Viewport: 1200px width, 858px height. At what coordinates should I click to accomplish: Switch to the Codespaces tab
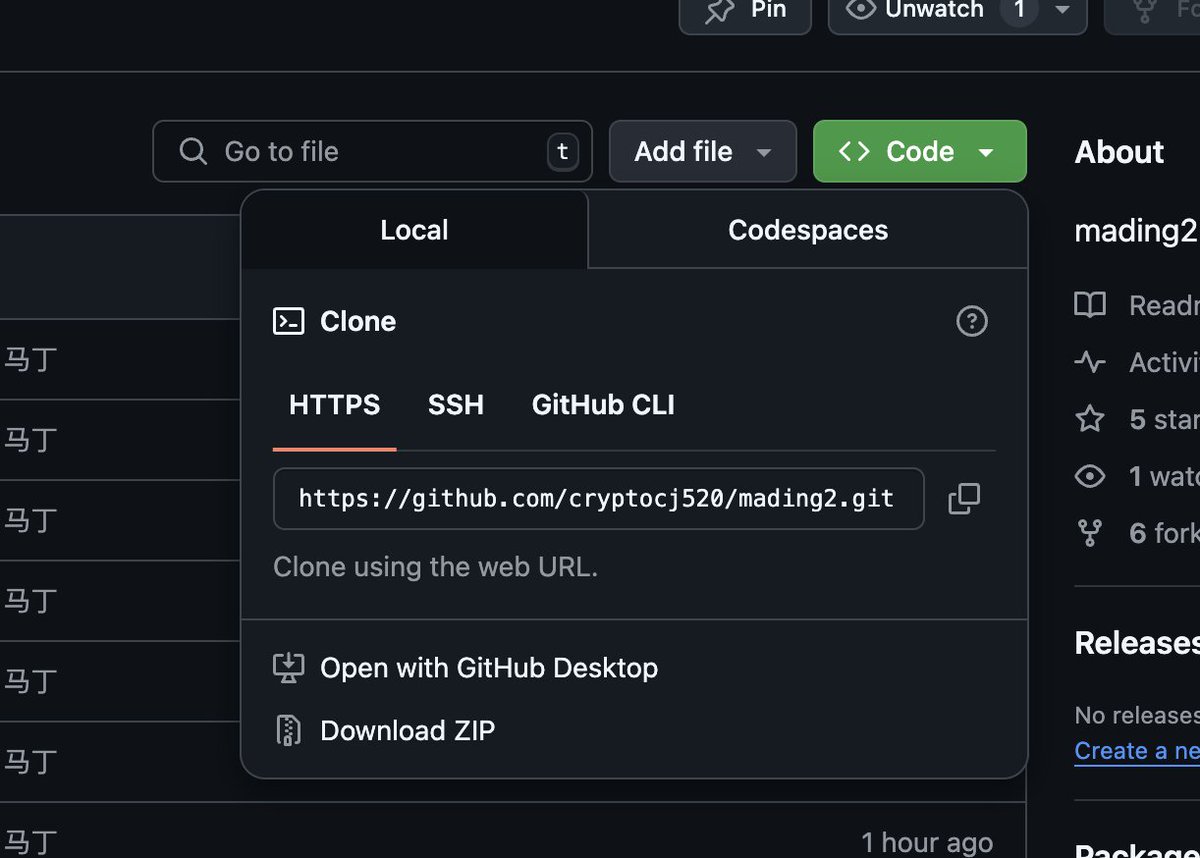point(808,230)
